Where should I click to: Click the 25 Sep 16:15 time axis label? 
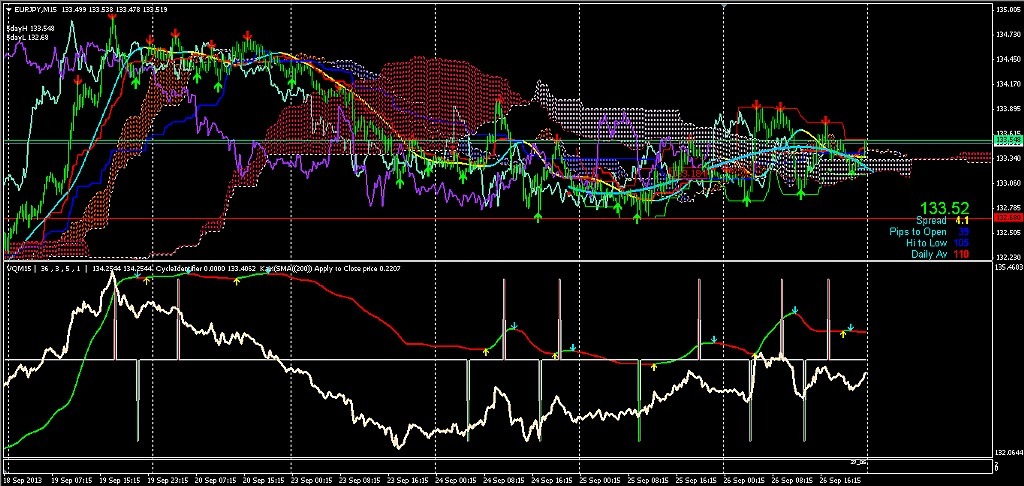coord(695,480)
